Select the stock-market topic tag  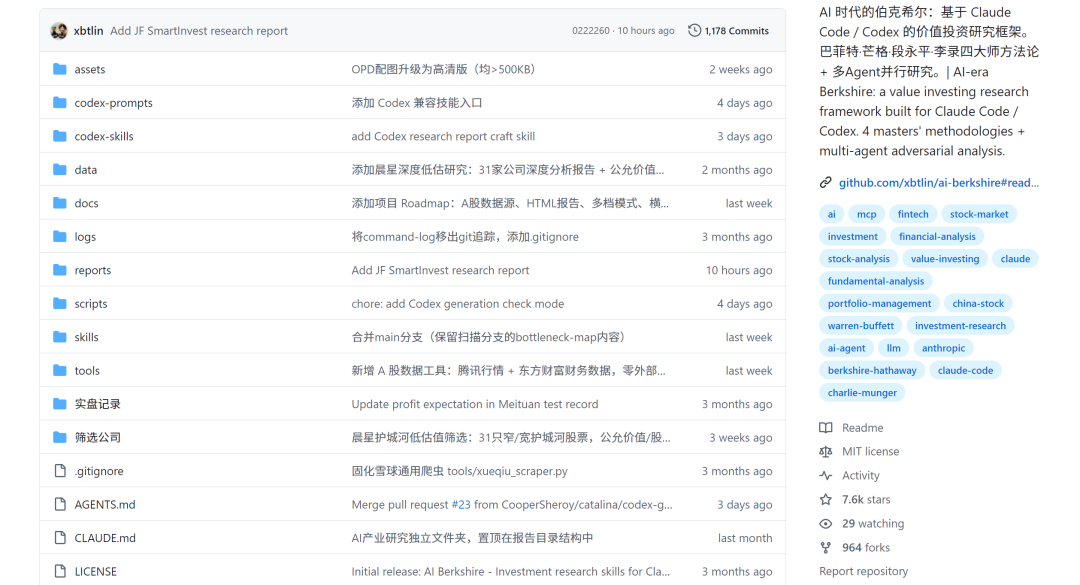[979, 214]
